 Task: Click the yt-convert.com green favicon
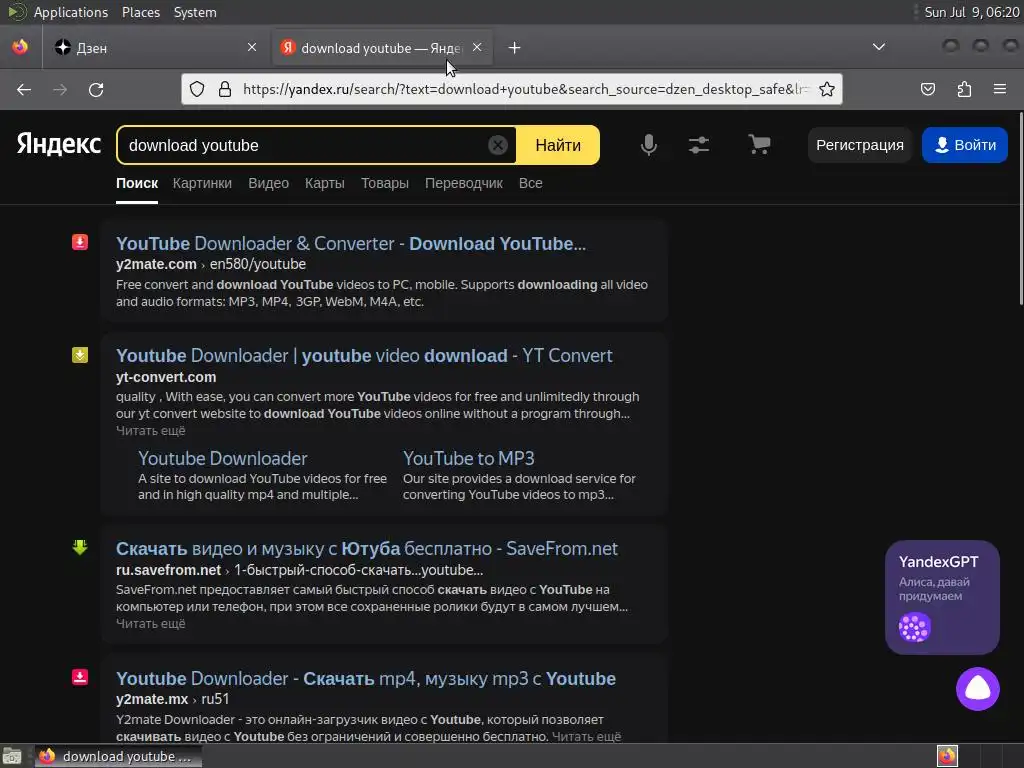80,355
